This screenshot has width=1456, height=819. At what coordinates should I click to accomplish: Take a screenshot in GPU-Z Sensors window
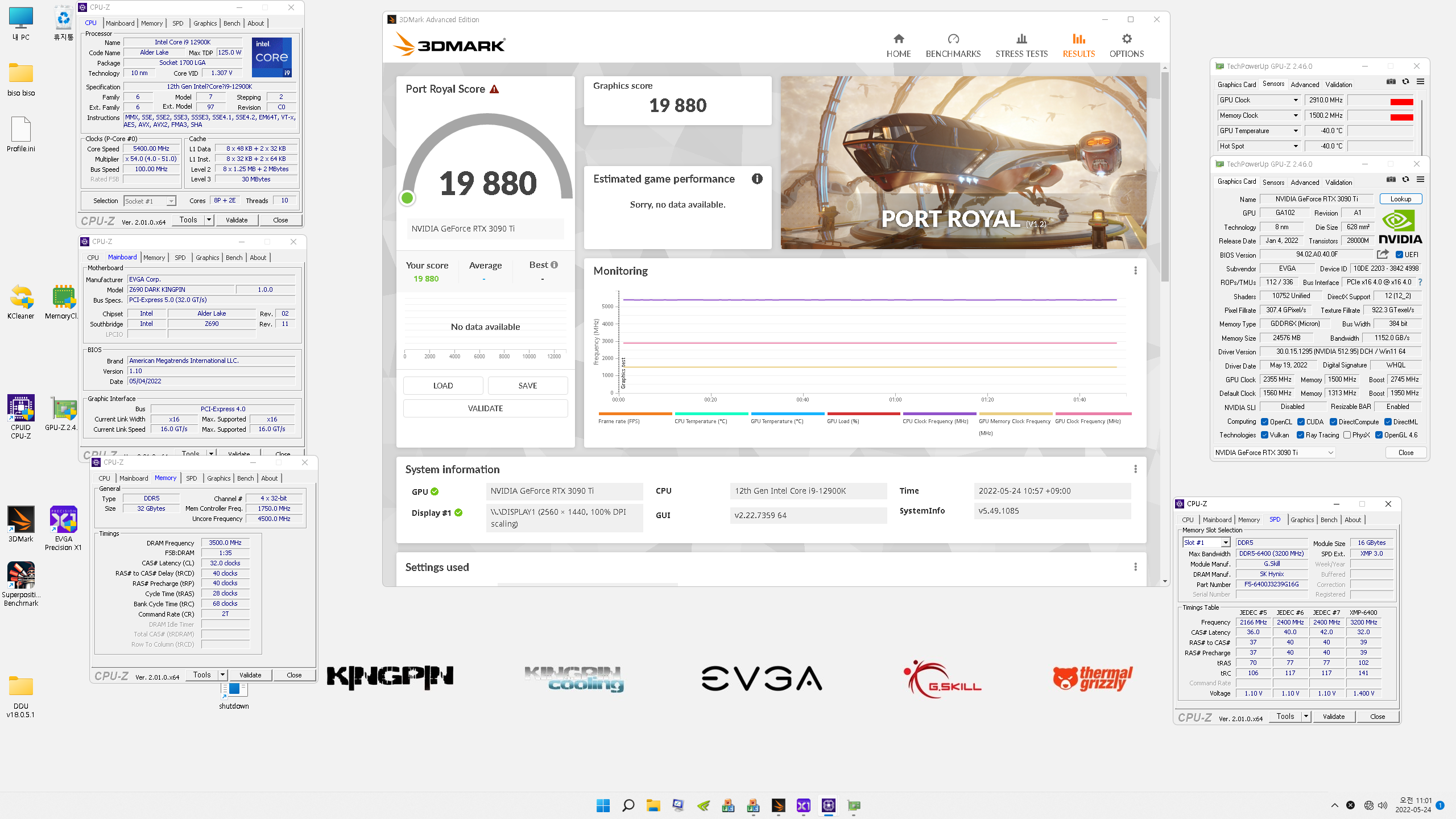point(1391,82)
